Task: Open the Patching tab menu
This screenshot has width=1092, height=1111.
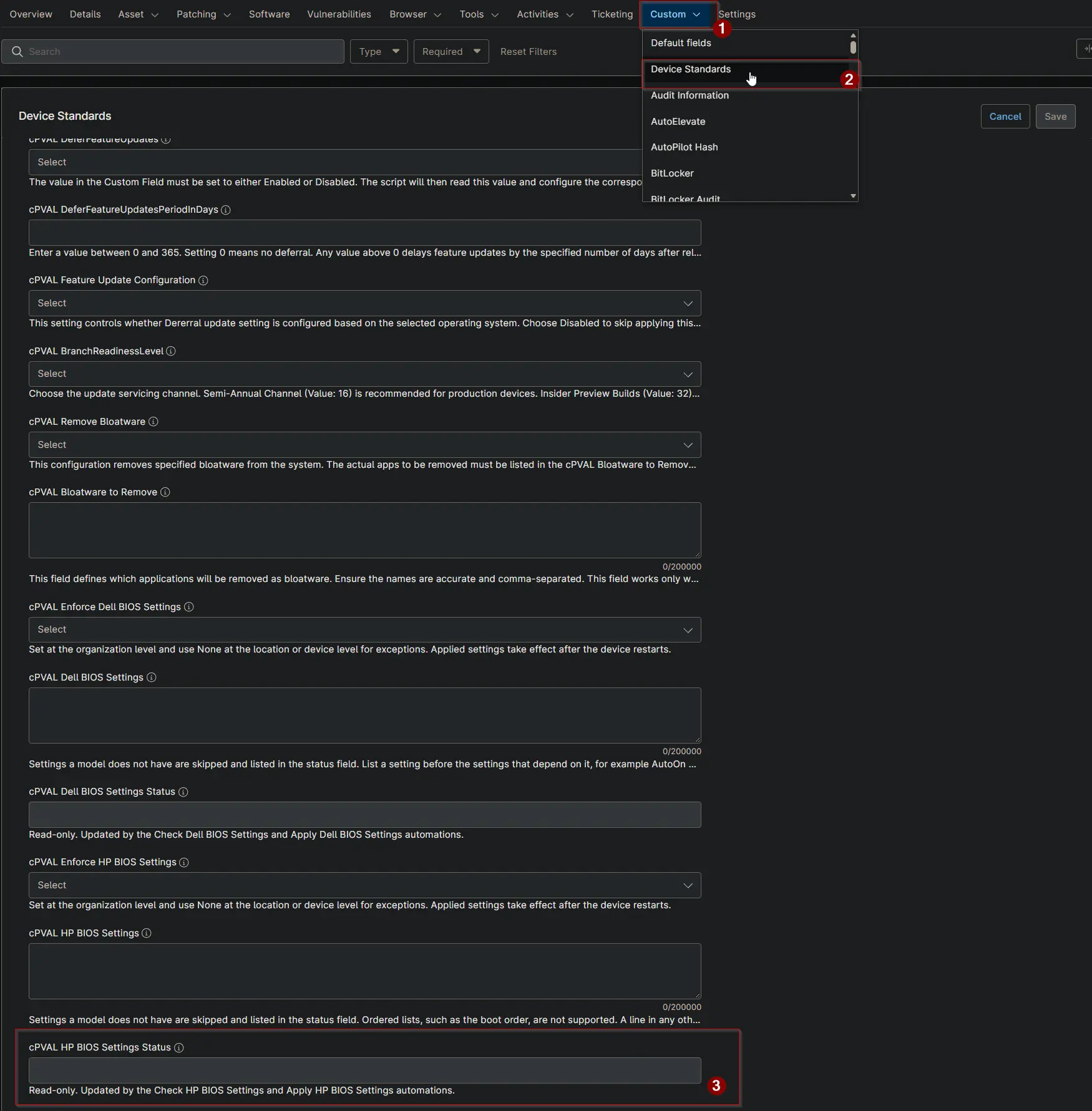Action: tap(203, 14)
